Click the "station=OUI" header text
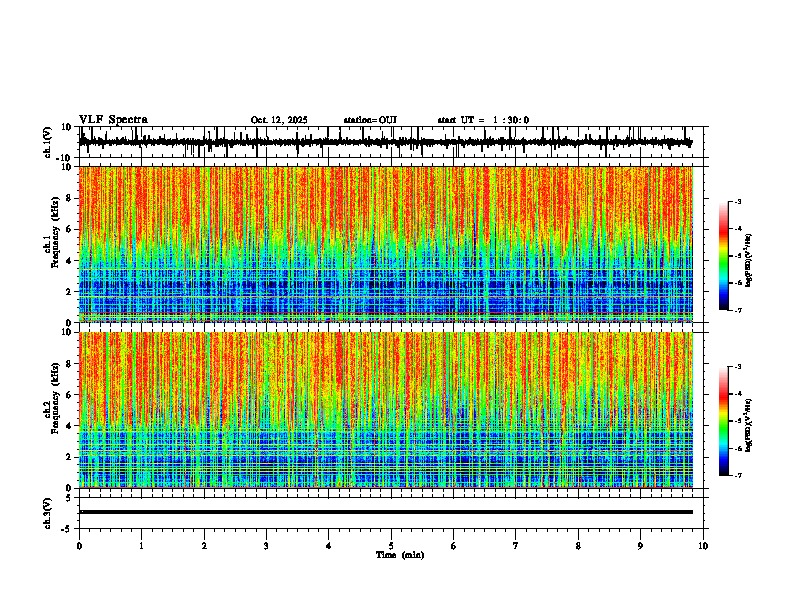The width and height of the screenshot is (792, 612). (x=370, y=120)
